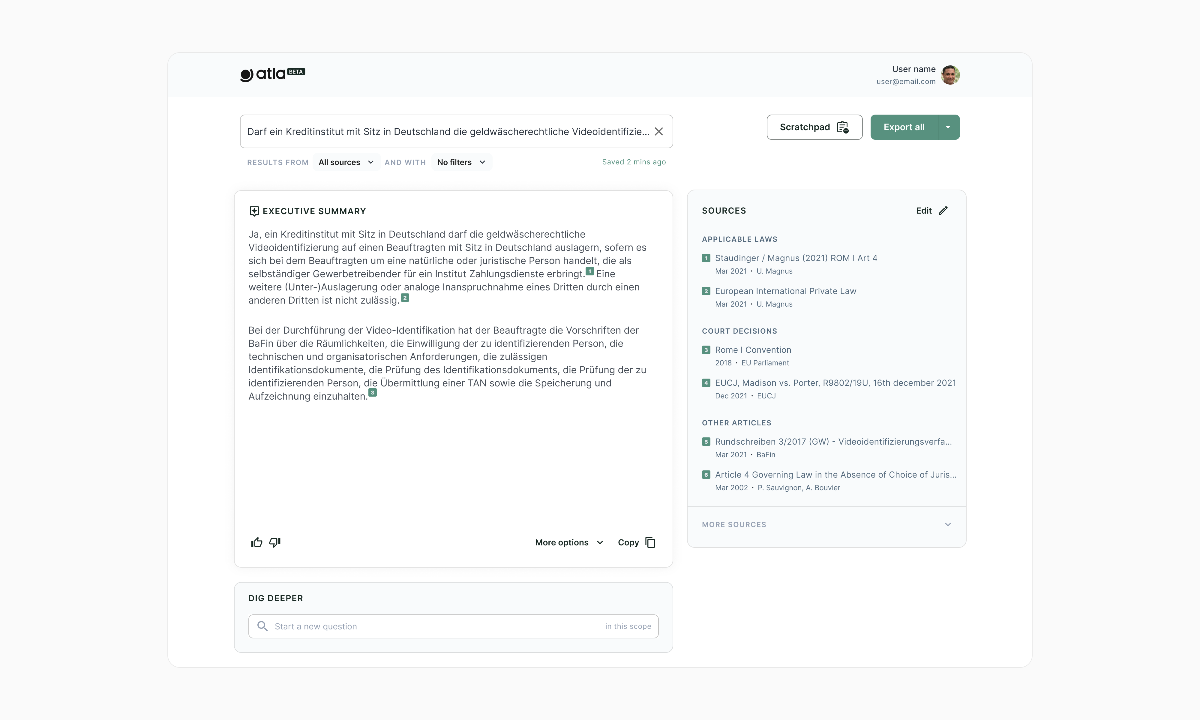Click the thumbs up icon
Viewport: 1200px width, 720px height.
[256, 542]
